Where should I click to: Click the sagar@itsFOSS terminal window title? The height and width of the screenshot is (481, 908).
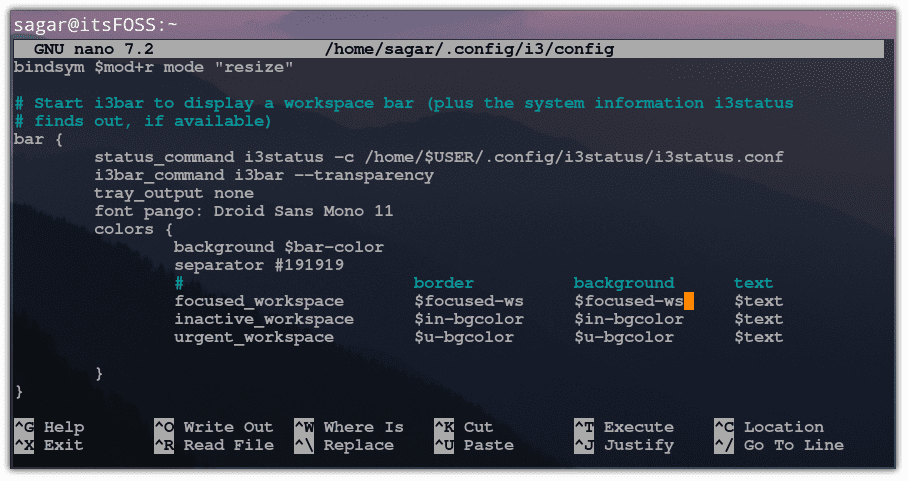tap(95, 24)
